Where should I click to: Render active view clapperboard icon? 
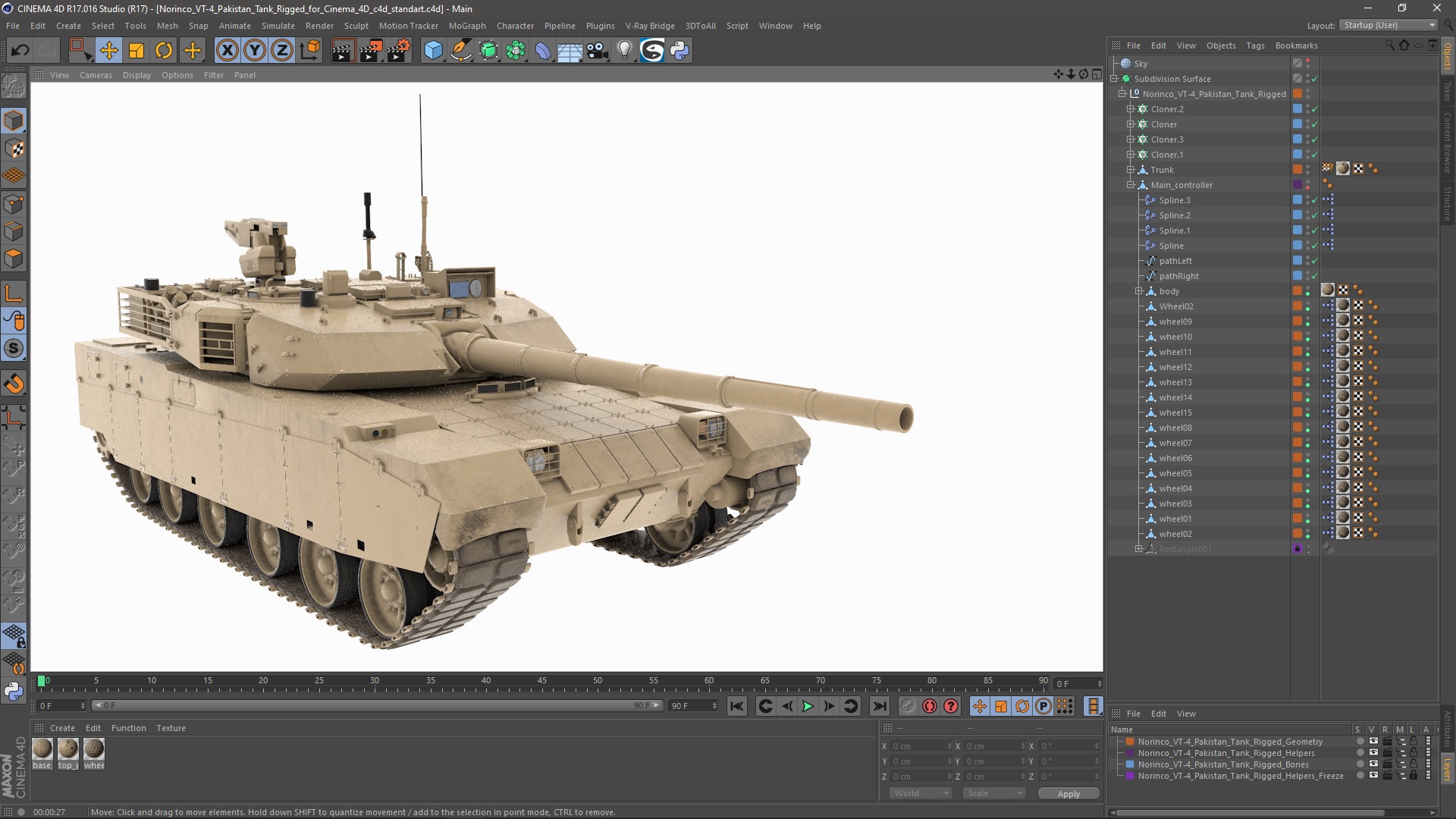[x=343, y=51]
